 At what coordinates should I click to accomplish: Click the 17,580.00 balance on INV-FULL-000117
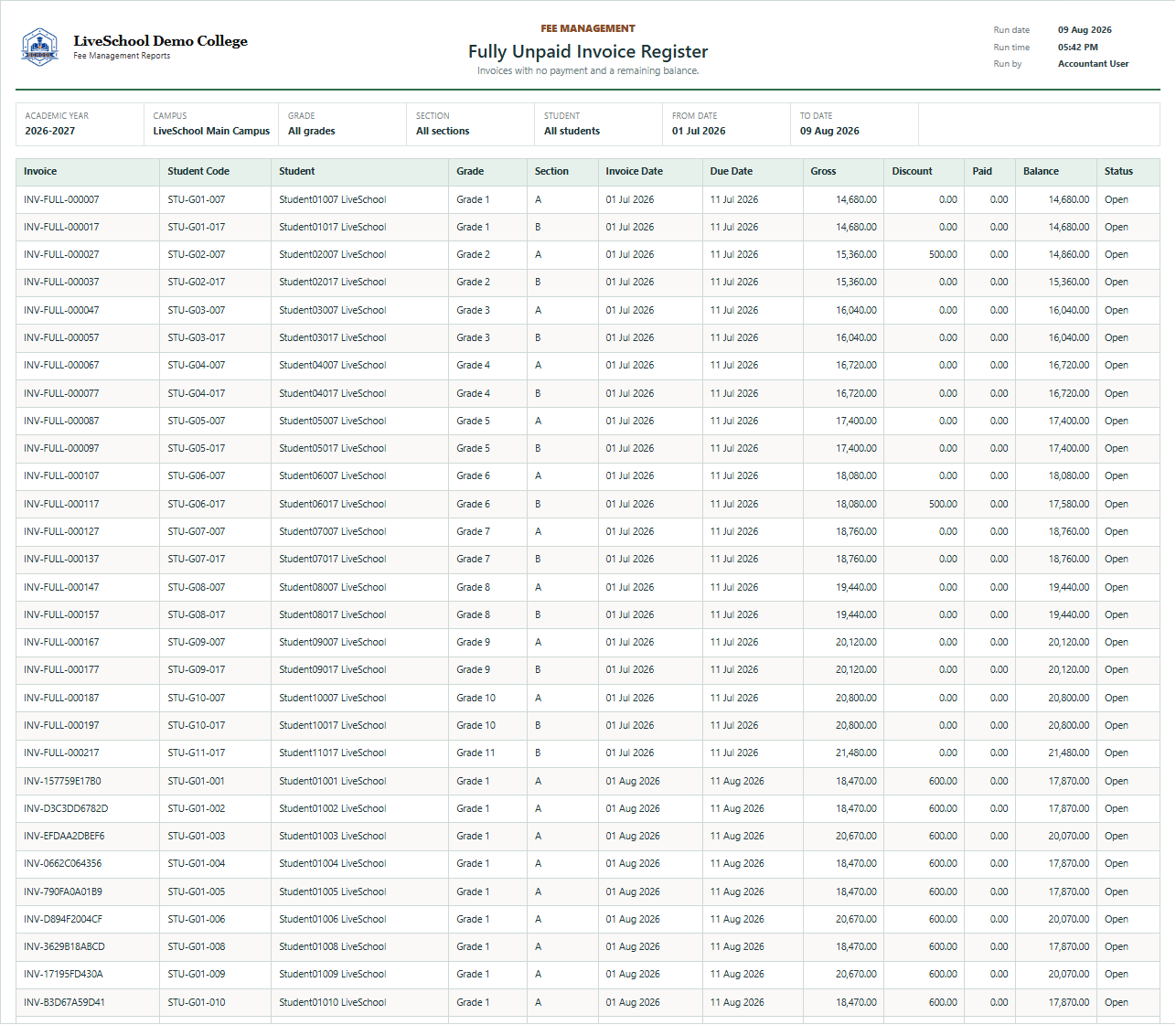pos(1069,504)
